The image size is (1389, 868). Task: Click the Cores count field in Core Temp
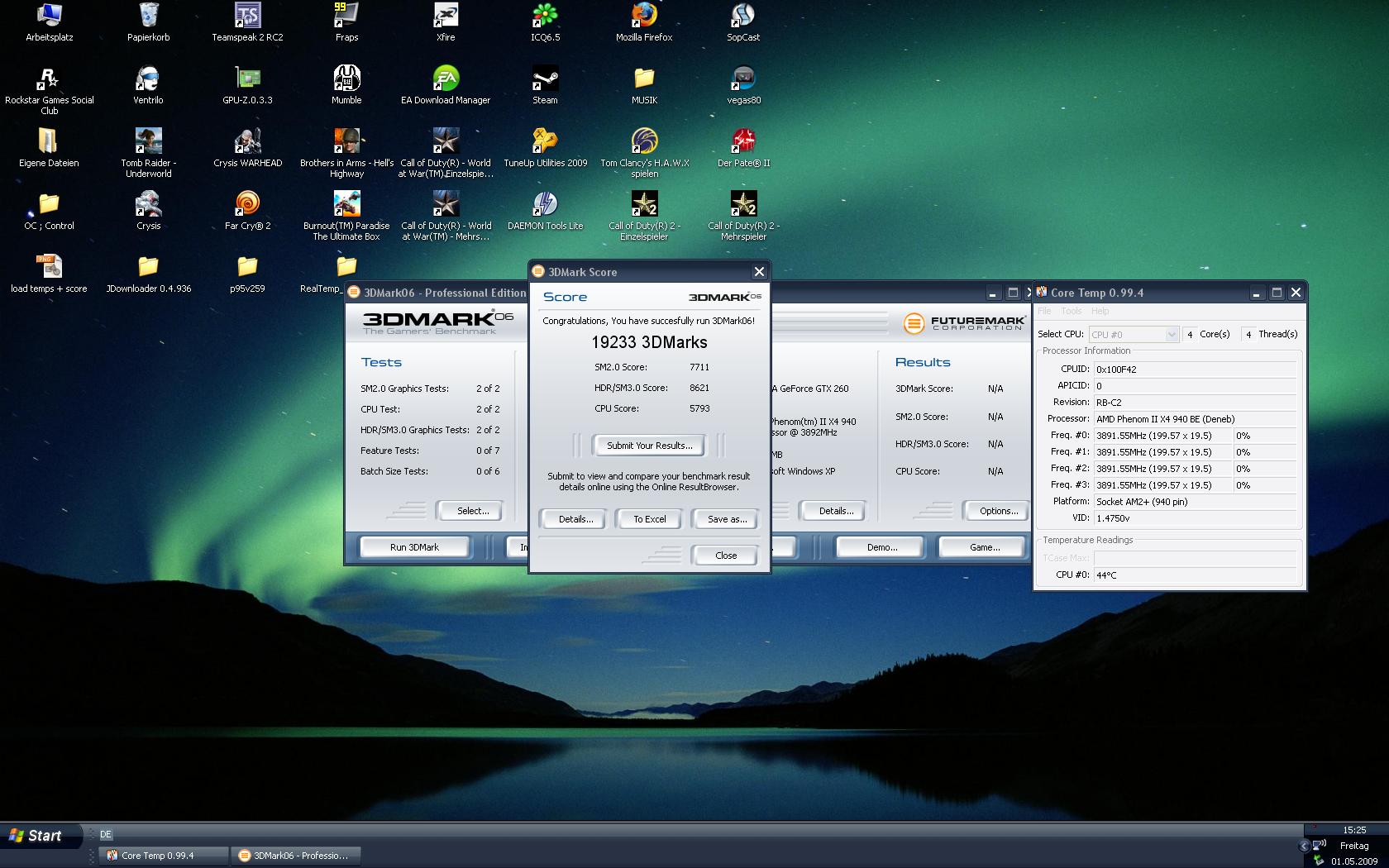tap(1190, 334)
